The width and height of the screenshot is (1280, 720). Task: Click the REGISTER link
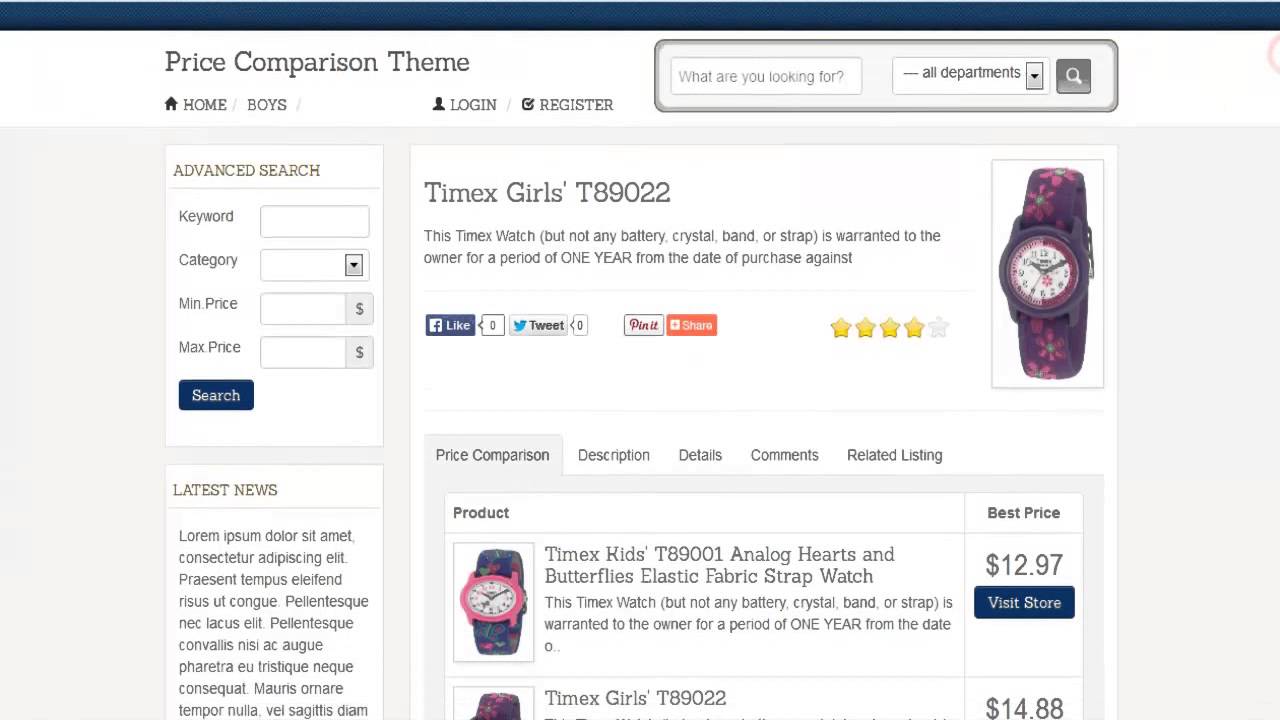576,104
